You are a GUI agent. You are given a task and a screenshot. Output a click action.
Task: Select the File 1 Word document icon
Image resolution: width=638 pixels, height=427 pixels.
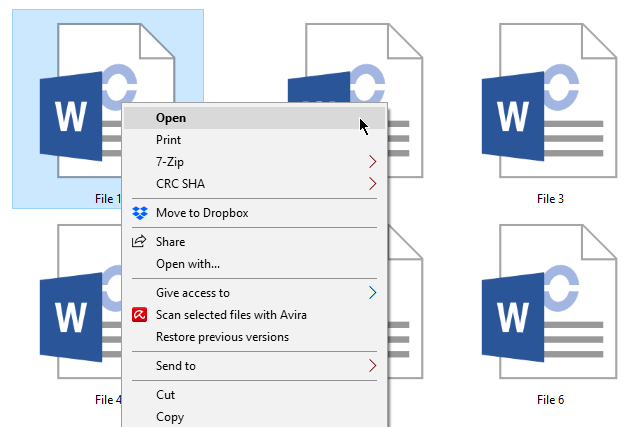click(x=81, y=100)
